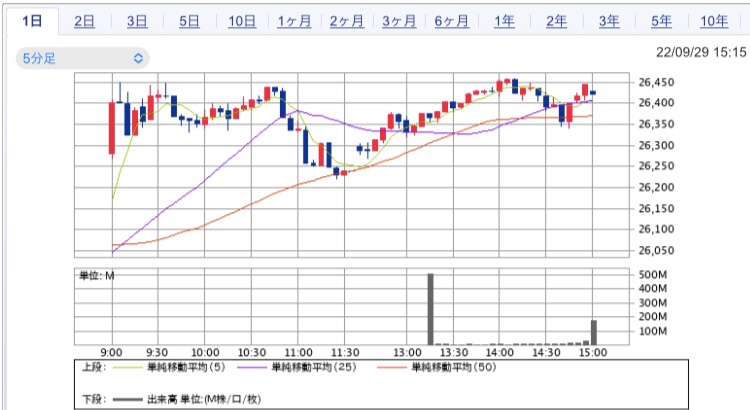Viewport: 750px width, 410px height.
Task: Click the 14:30 time axis label
Action: 546,353
